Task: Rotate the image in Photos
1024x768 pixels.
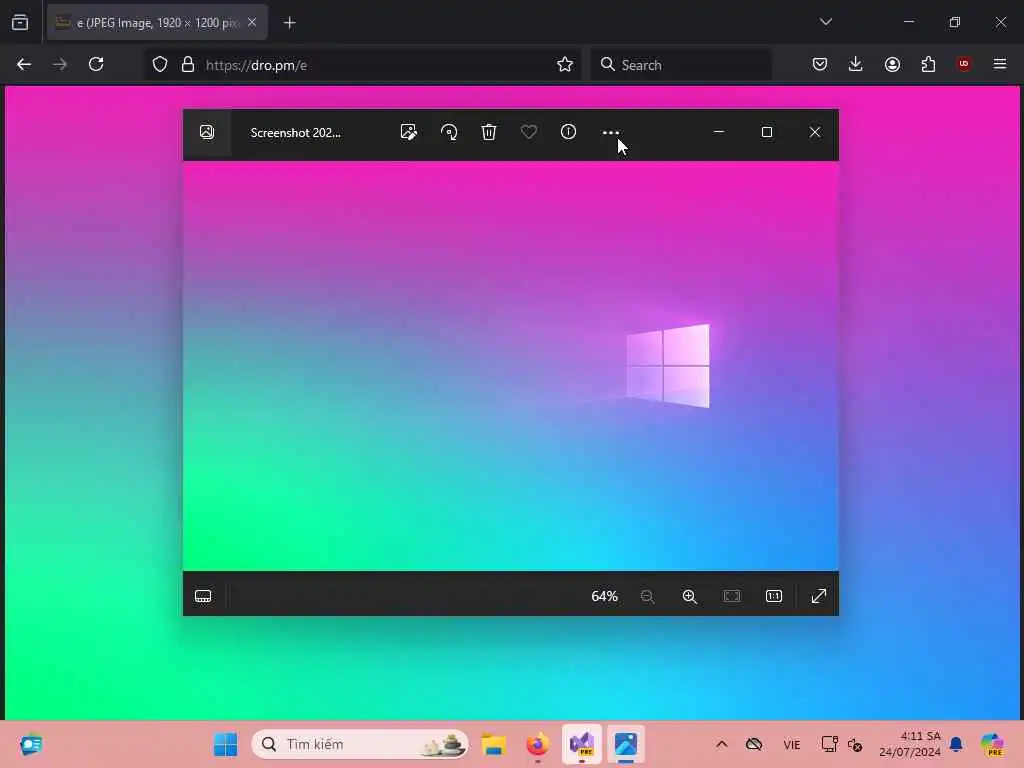Action: coord(449,132)
